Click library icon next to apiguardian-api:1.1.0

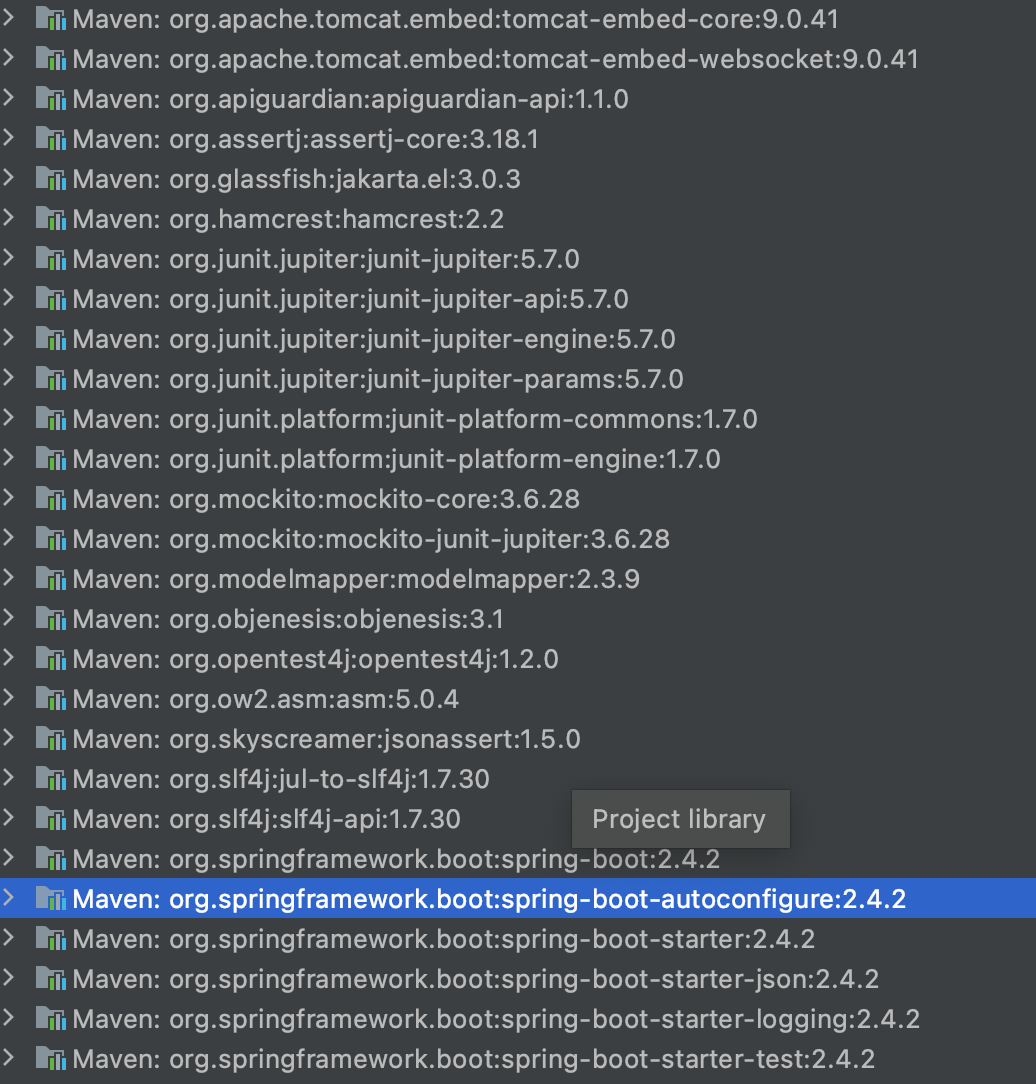point(50,99)
